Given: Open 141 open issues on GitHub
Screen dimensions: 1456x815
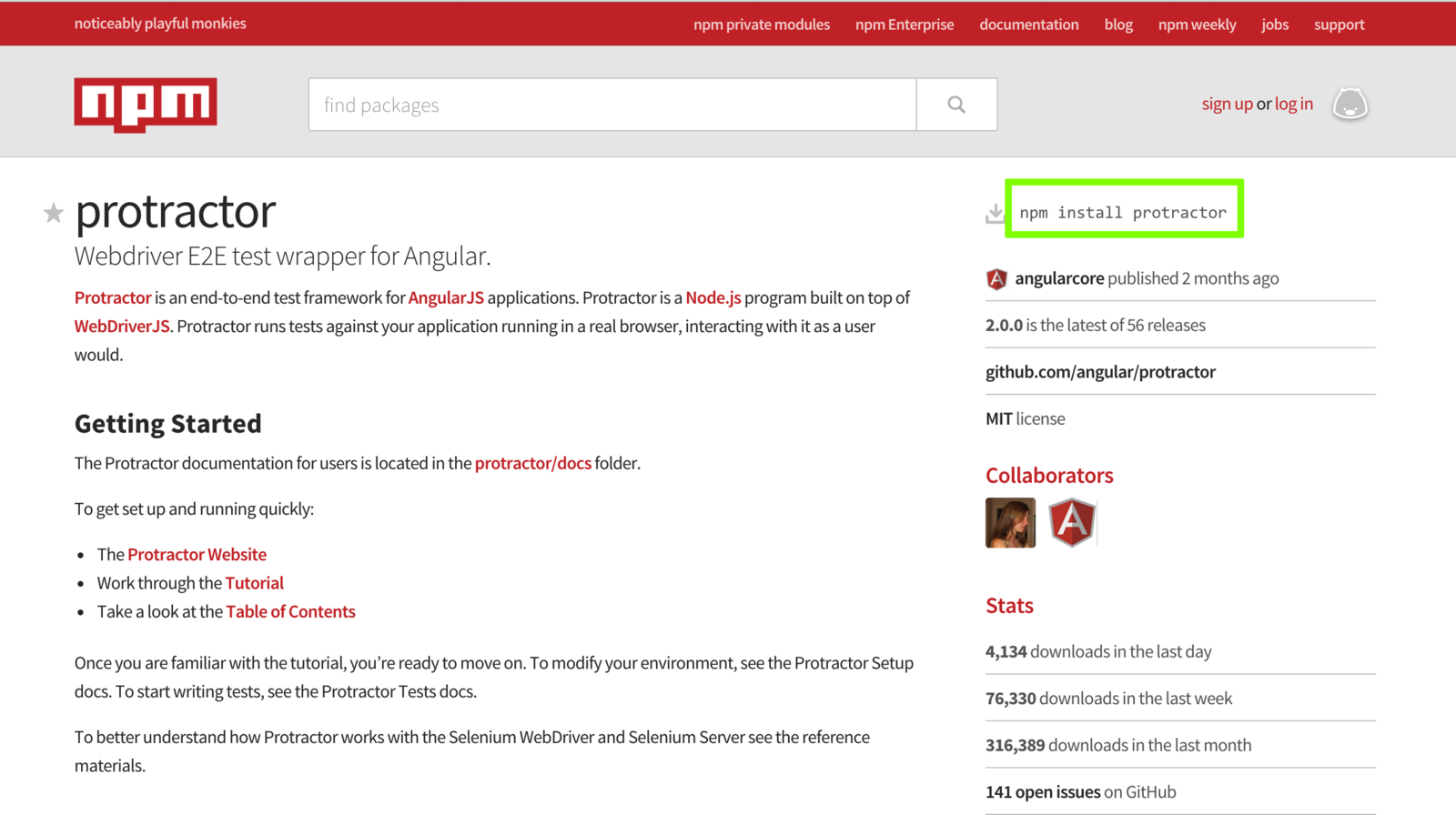Looking at the screenshot, I should (x=1080, y=791).
